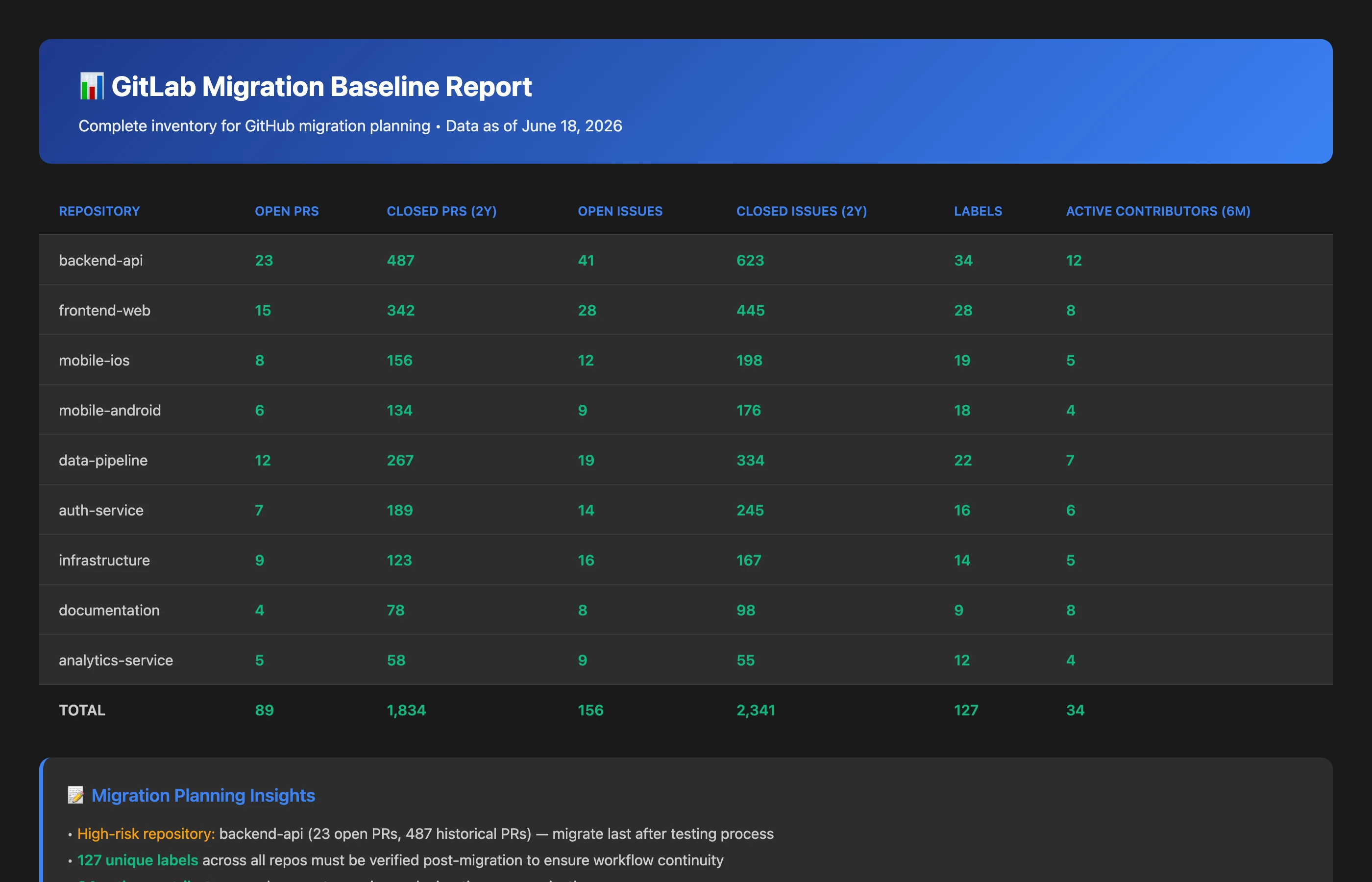
Task: Select the Closed PRs (2Y) column header
Action: pyautogui.click(x=441, y=211)
